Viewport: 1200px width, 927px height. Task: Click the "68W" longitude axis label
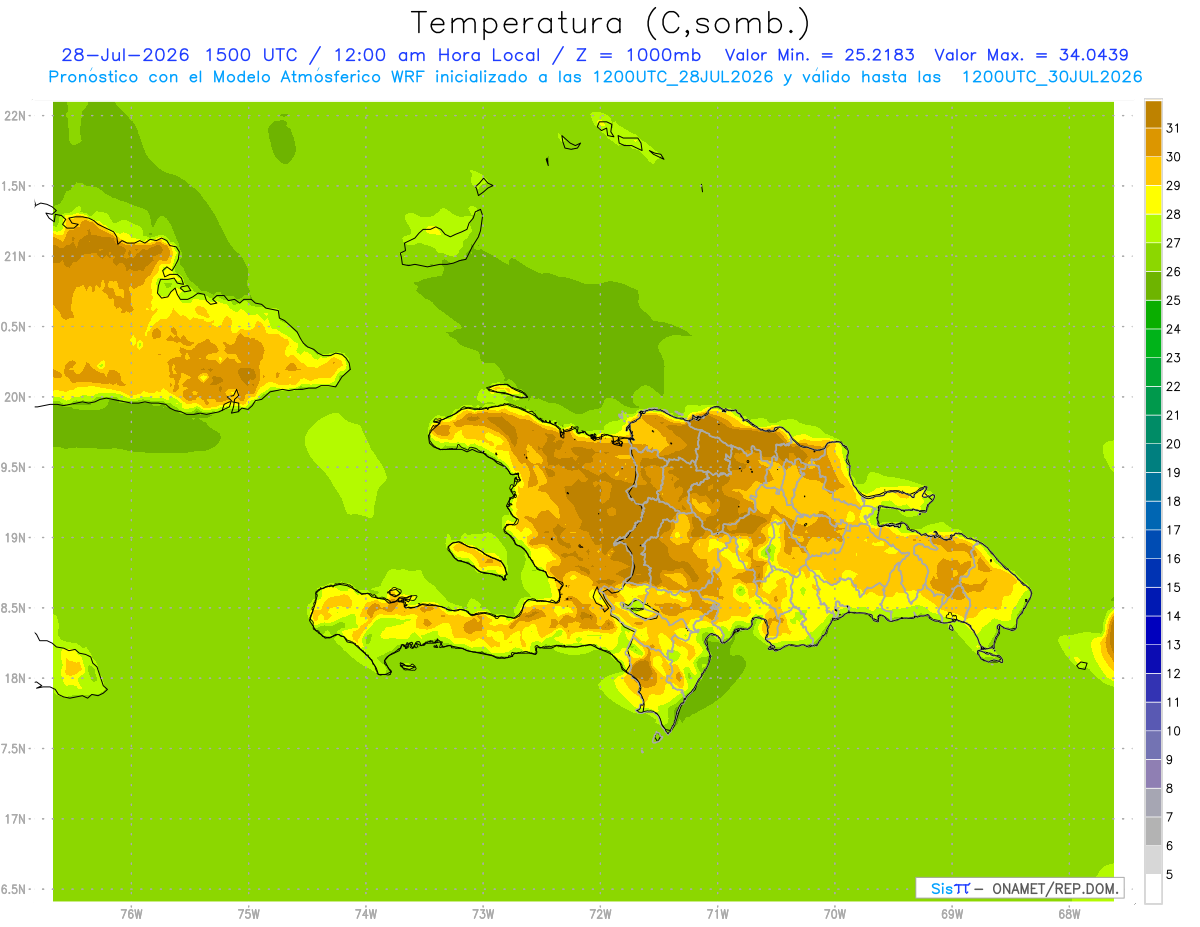pyautogui.click(x=1069, y=914)
